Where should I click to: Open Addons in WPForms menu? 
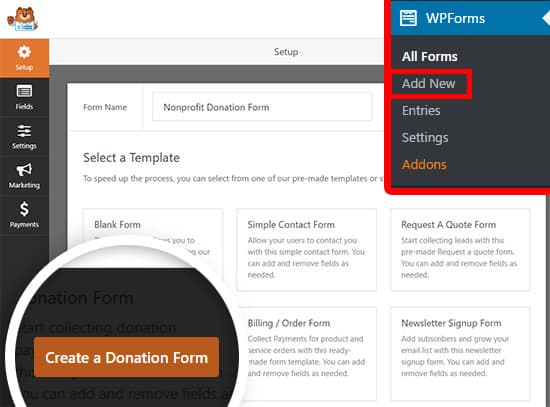point(424,165)
